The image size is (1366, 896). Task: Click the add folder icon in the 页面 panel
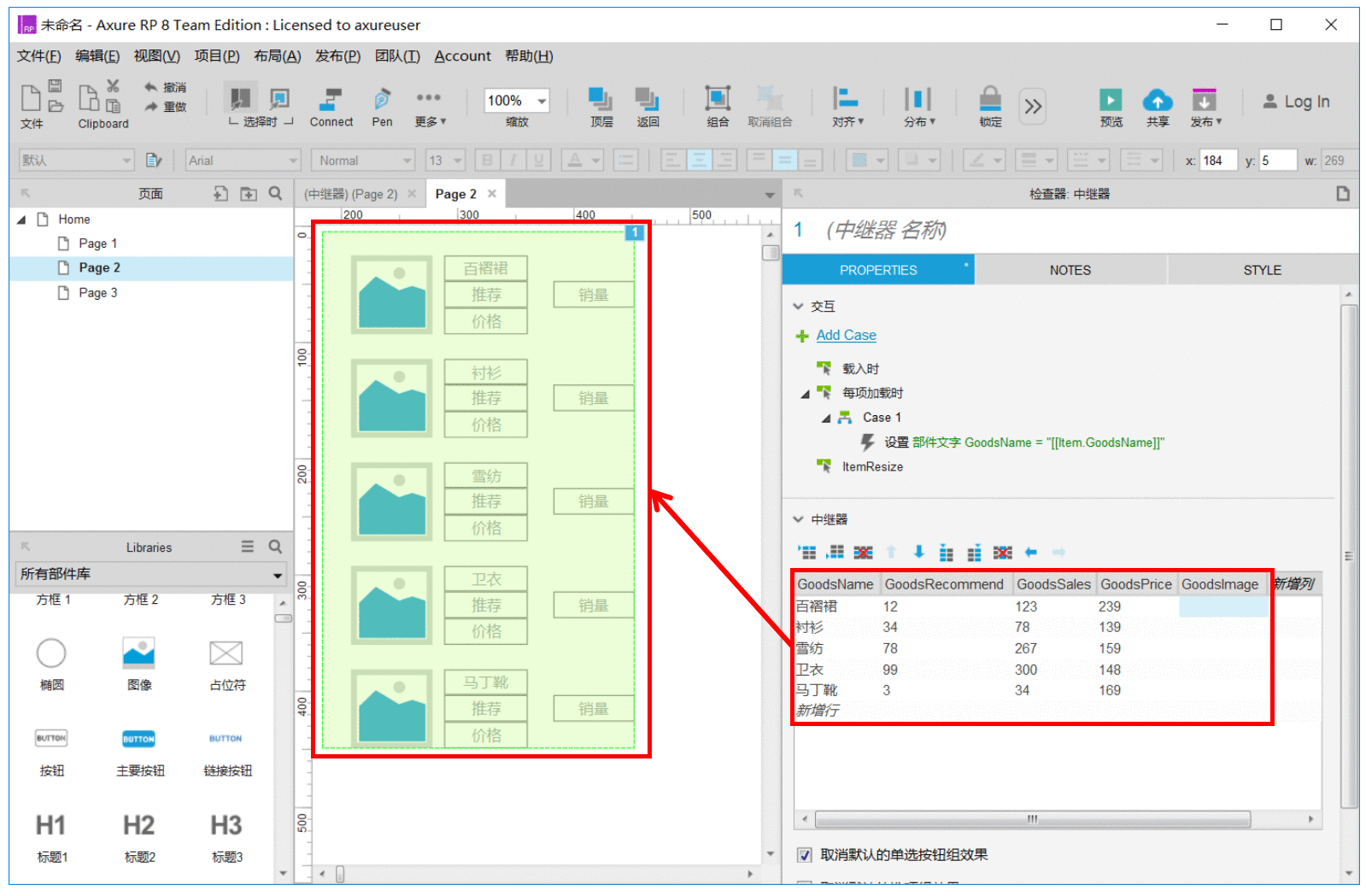(249, 194)
